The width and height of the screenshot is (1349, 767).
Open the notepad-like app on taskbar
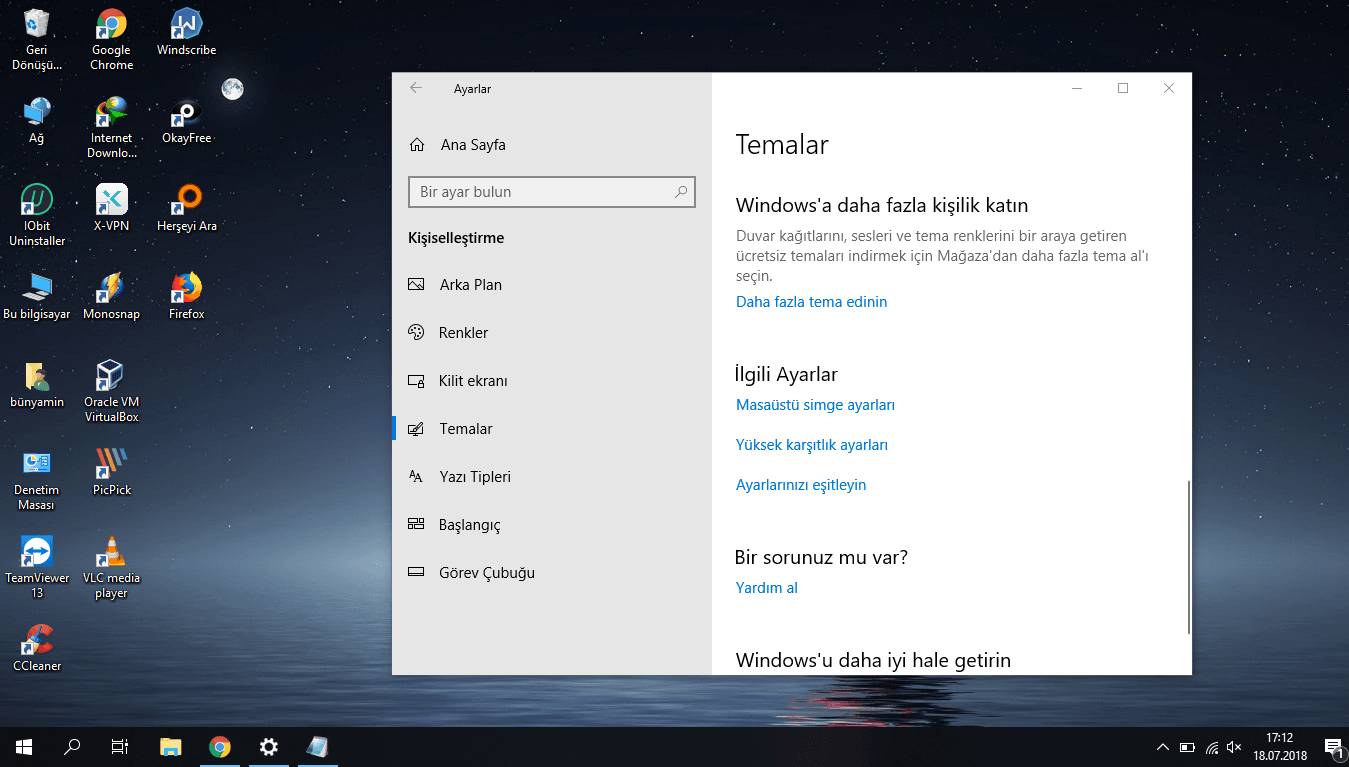[x=317, y=746]
